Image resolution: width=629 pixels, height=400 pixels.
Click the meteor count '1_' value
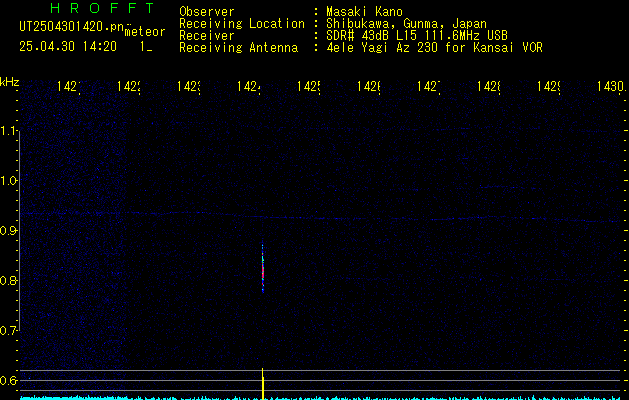click(146, 47)
